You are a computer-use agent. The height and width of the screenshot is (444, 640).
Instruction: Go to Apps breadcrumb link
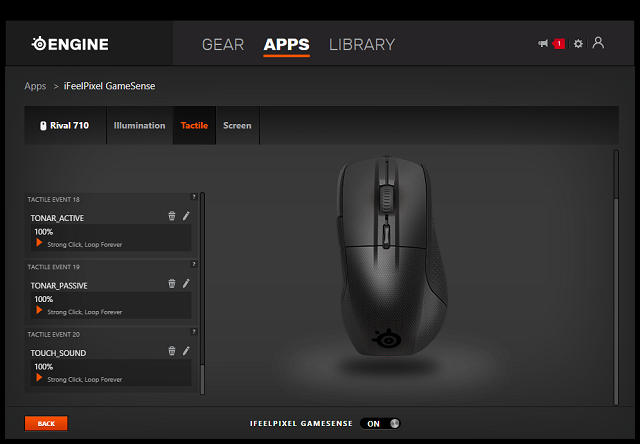pos(35,86)
